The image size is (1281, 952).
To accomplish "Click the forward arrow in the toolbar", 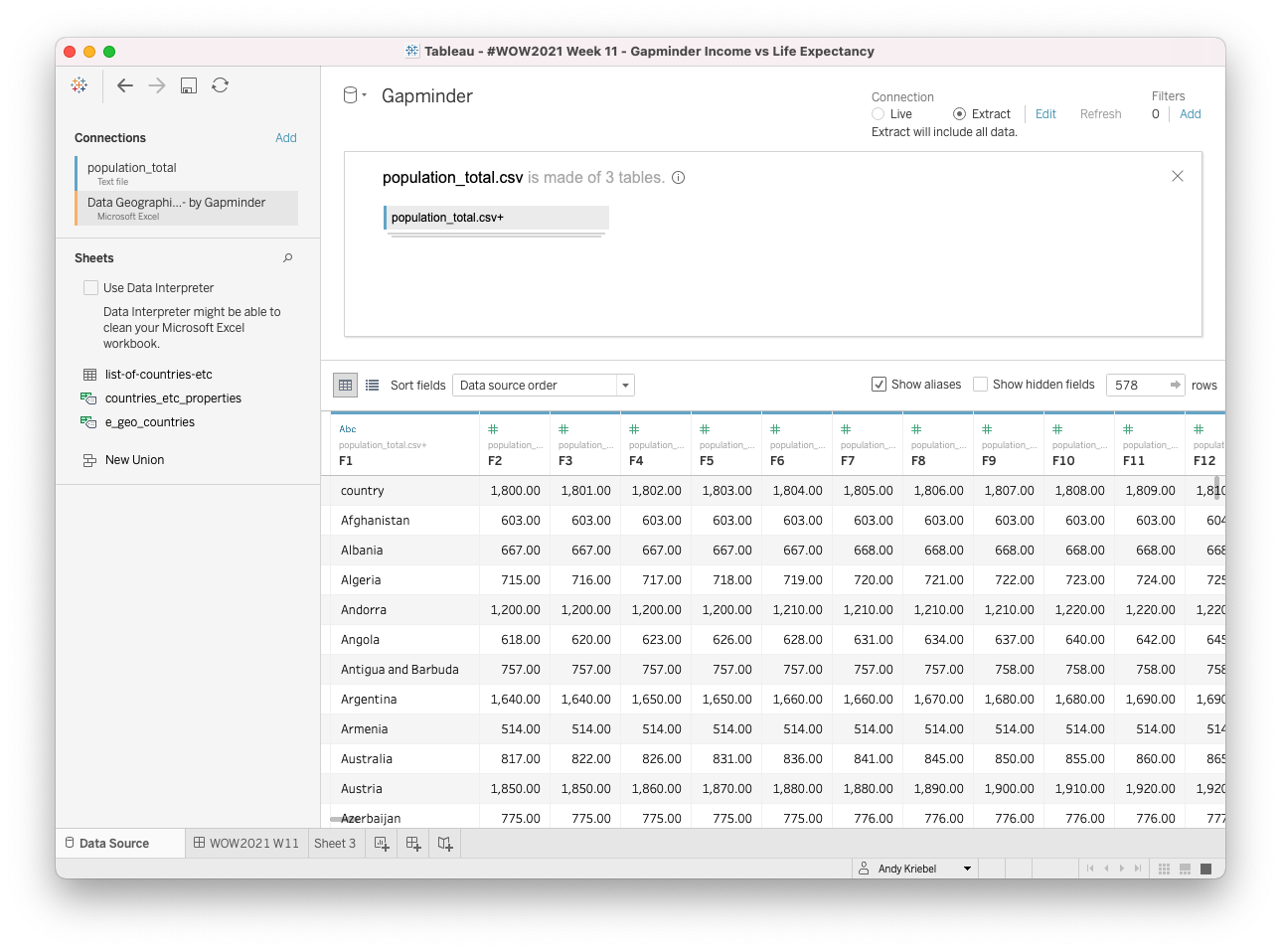I will [157, 85].
